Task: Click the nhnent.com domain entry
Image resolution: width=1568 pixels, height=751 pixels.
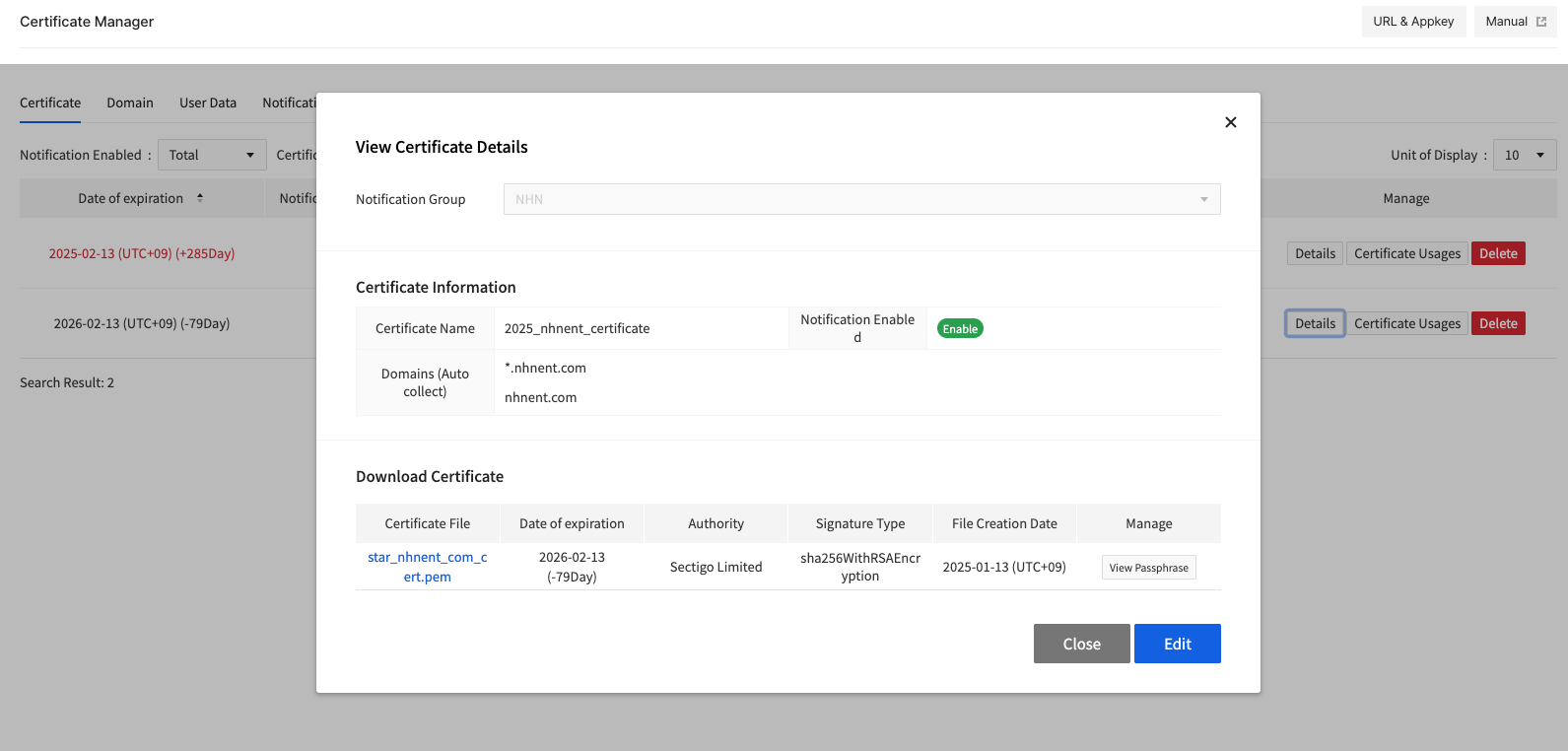Action: click(540, 397)
